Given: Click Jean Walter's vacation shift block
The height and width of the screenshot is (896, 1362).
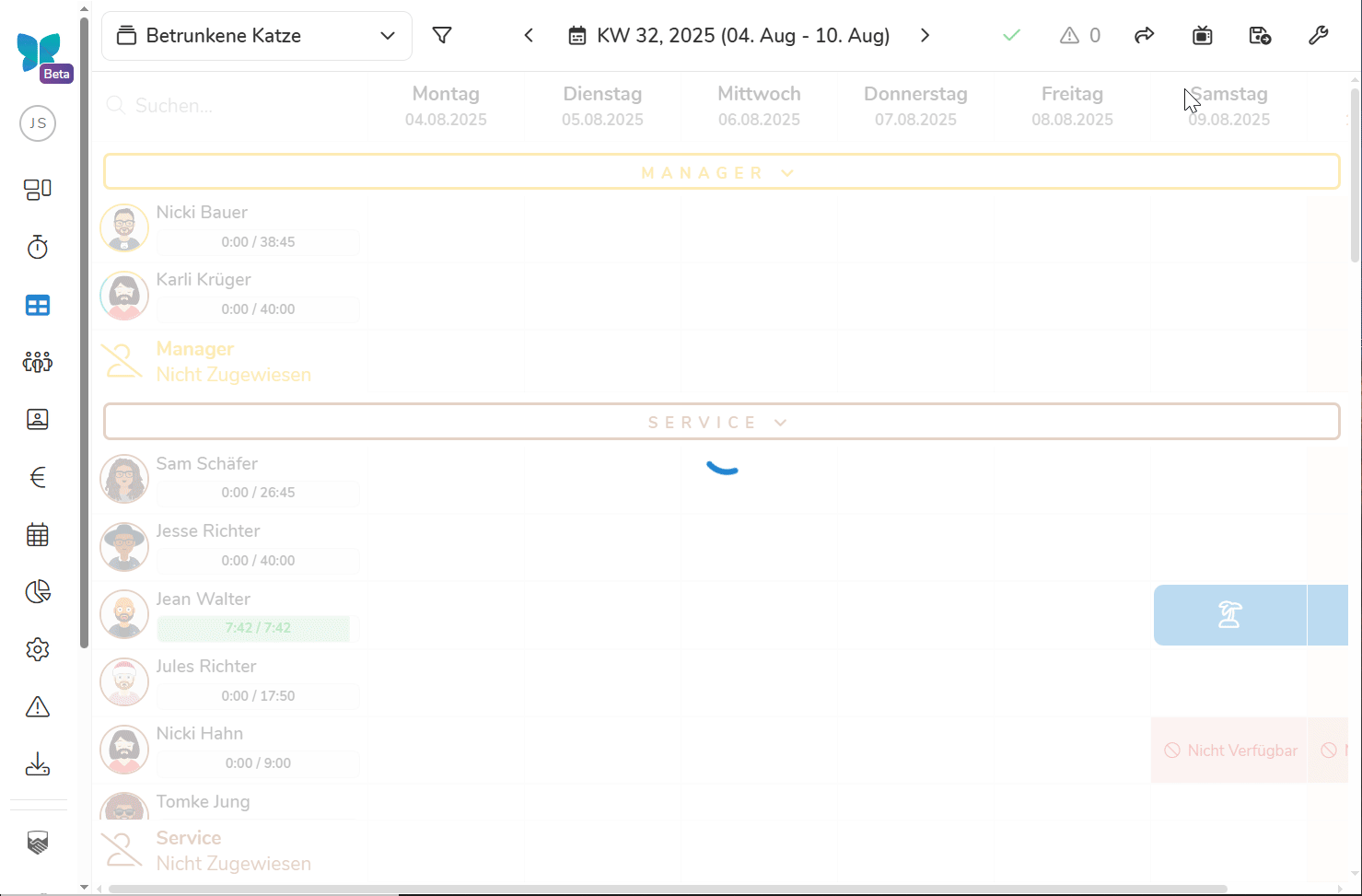Looking at the screenshot, I should tap(1229, 615).
